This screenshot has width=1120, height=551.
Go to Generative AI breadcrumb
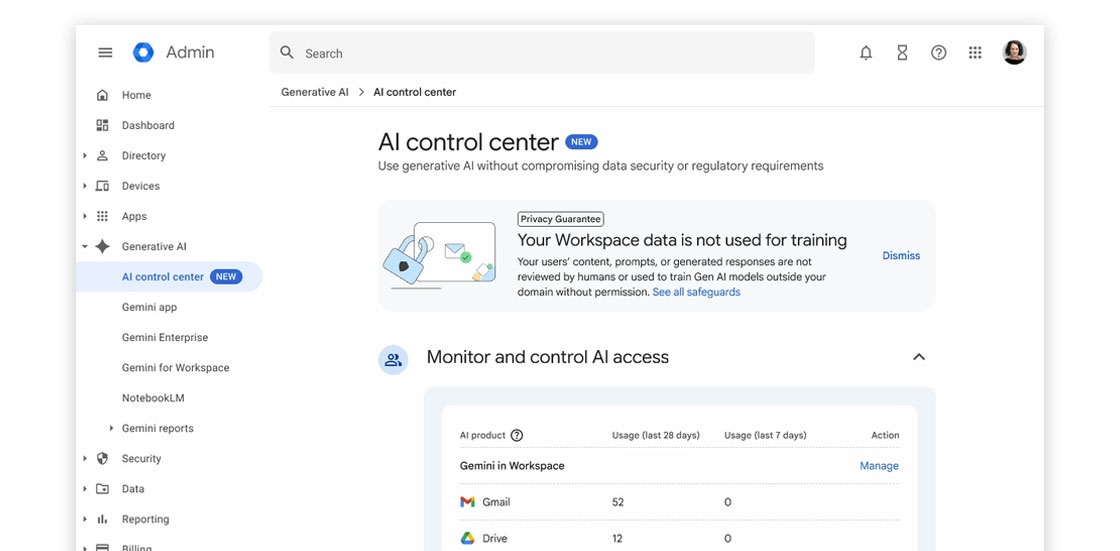[x=315, y=92]
